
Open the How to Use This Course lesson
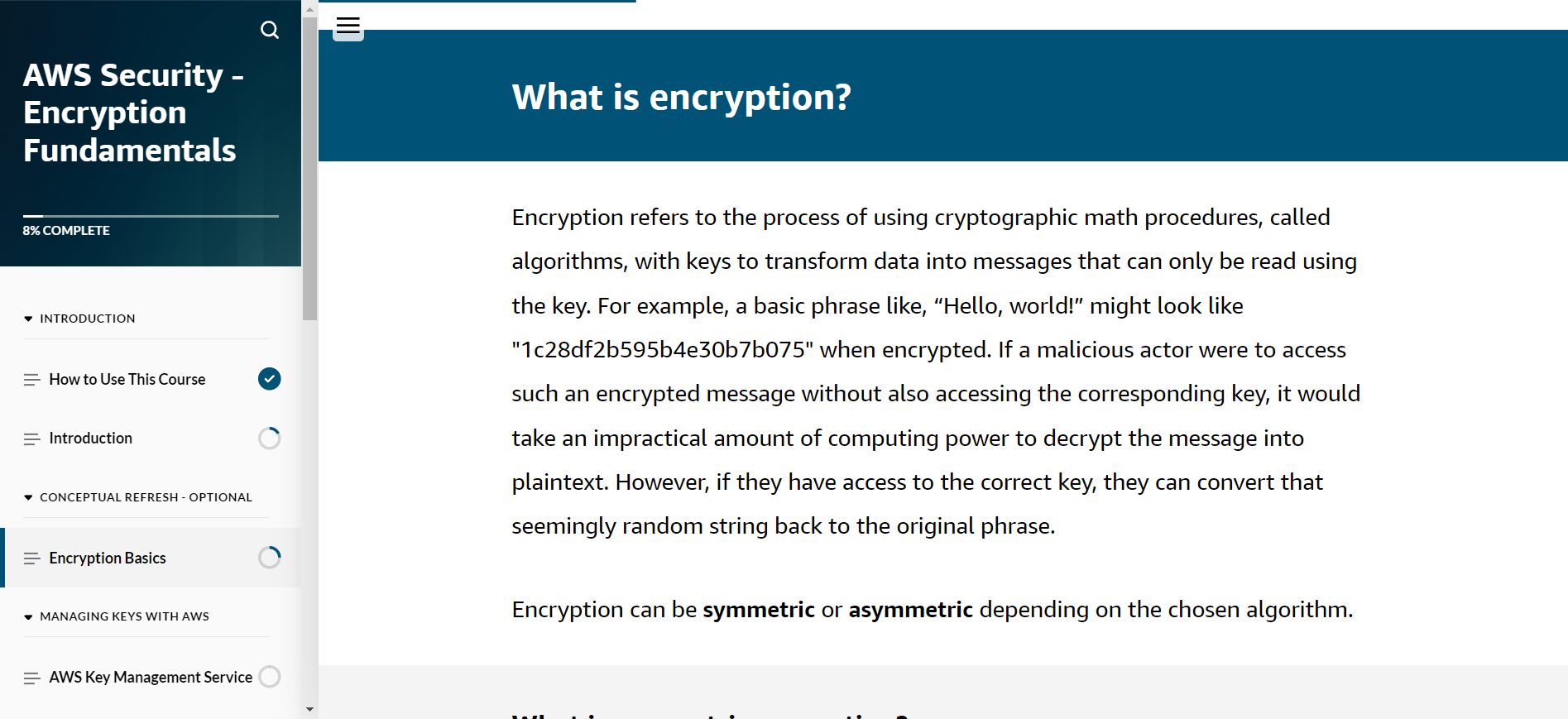127,379
